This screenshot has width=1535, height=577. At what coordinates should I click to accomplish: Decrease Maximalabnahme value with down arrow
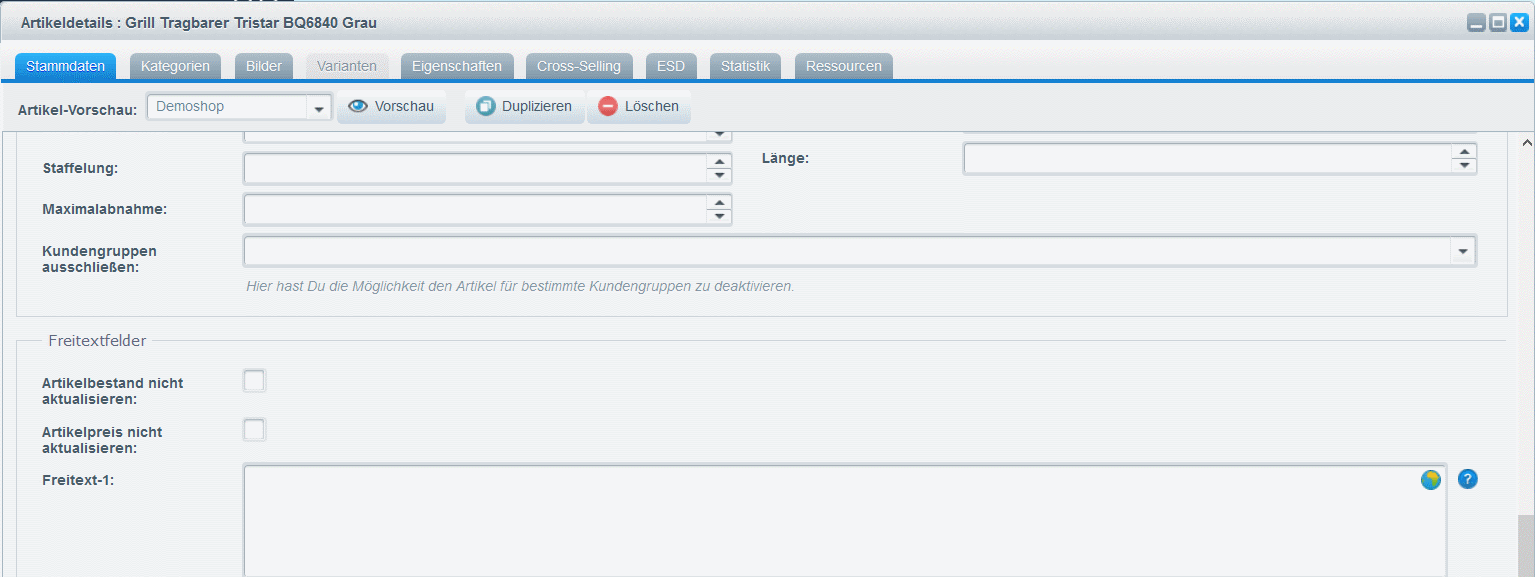[x=718, y=217]
